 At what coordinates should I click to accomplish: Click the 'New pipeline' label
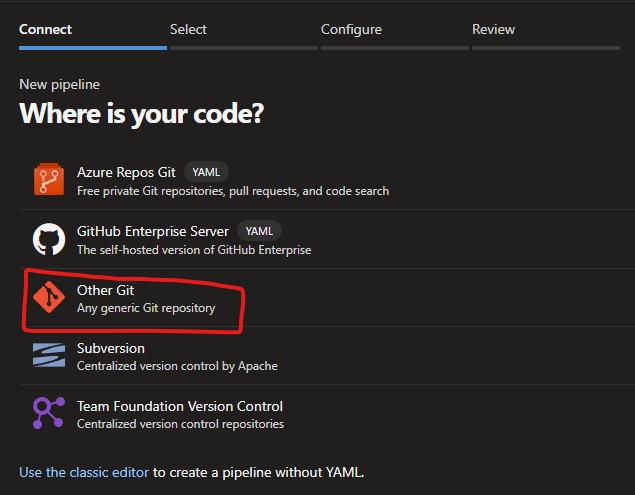point(60,84)
